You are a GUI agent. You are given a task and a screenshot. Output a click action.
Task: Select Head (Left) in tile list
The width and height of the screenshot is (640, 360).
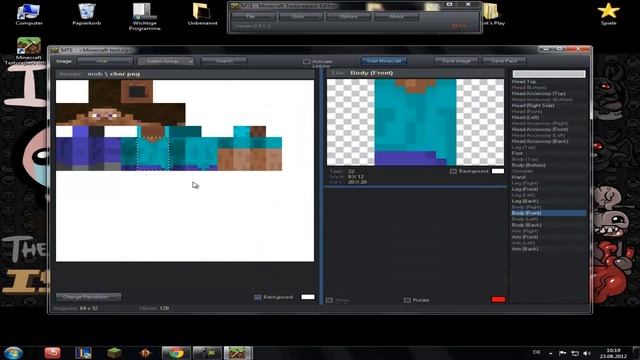tap(525, 117)
